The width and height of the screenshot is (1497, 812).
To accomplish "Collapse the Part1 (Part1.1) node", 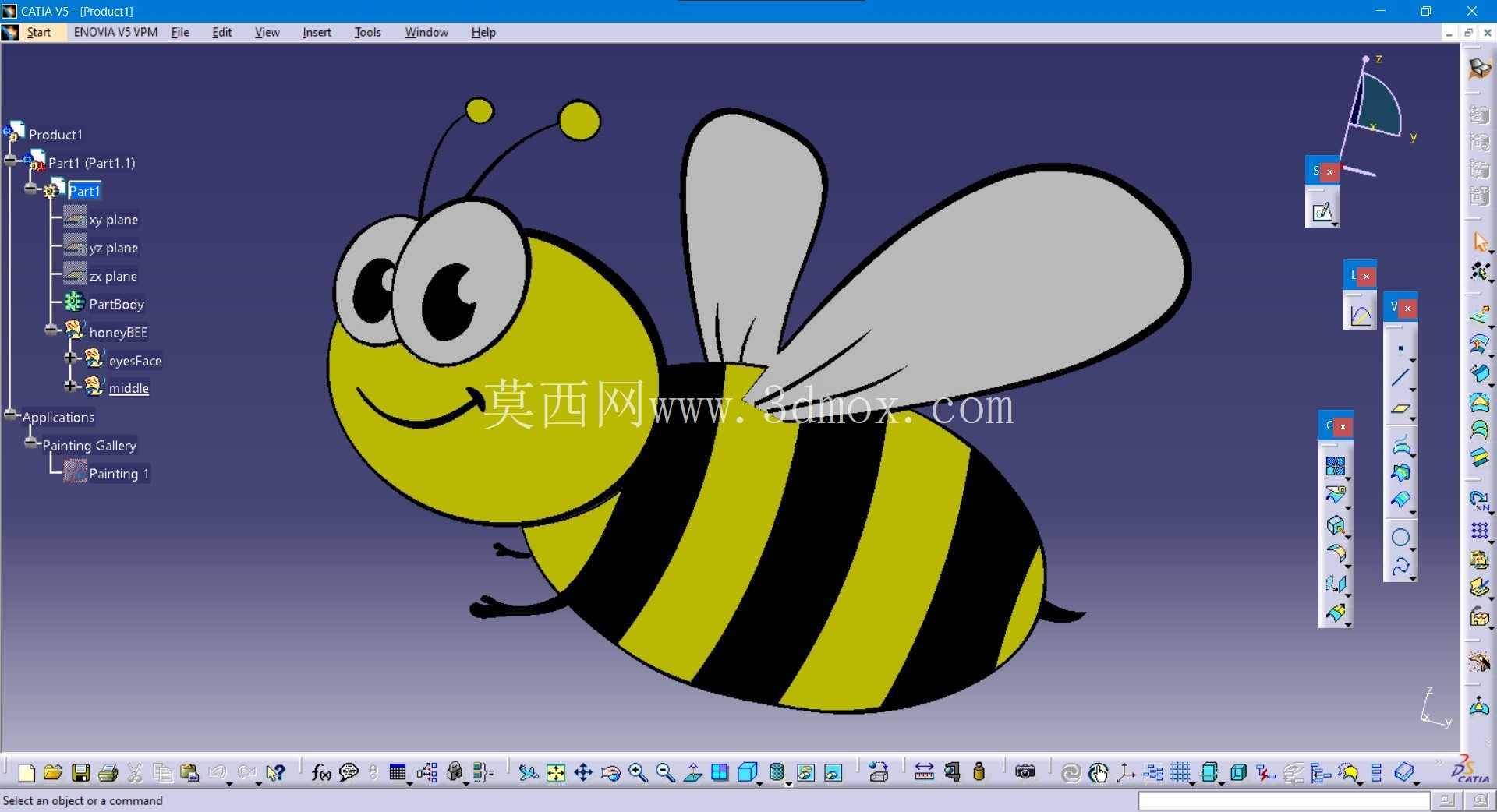I will (x=10, y=161).
